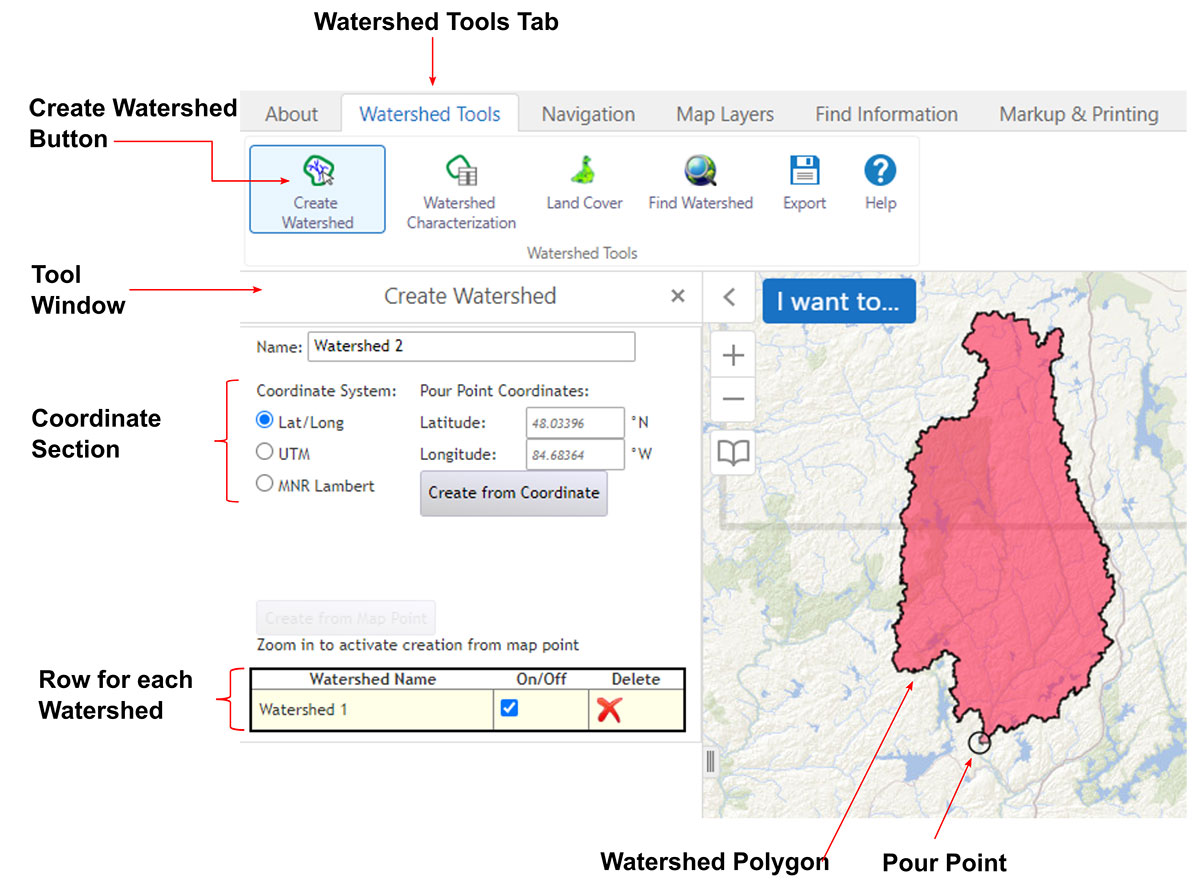Close the Create Watershed tool window
1200x890 pixels.
tap(677, 296)
